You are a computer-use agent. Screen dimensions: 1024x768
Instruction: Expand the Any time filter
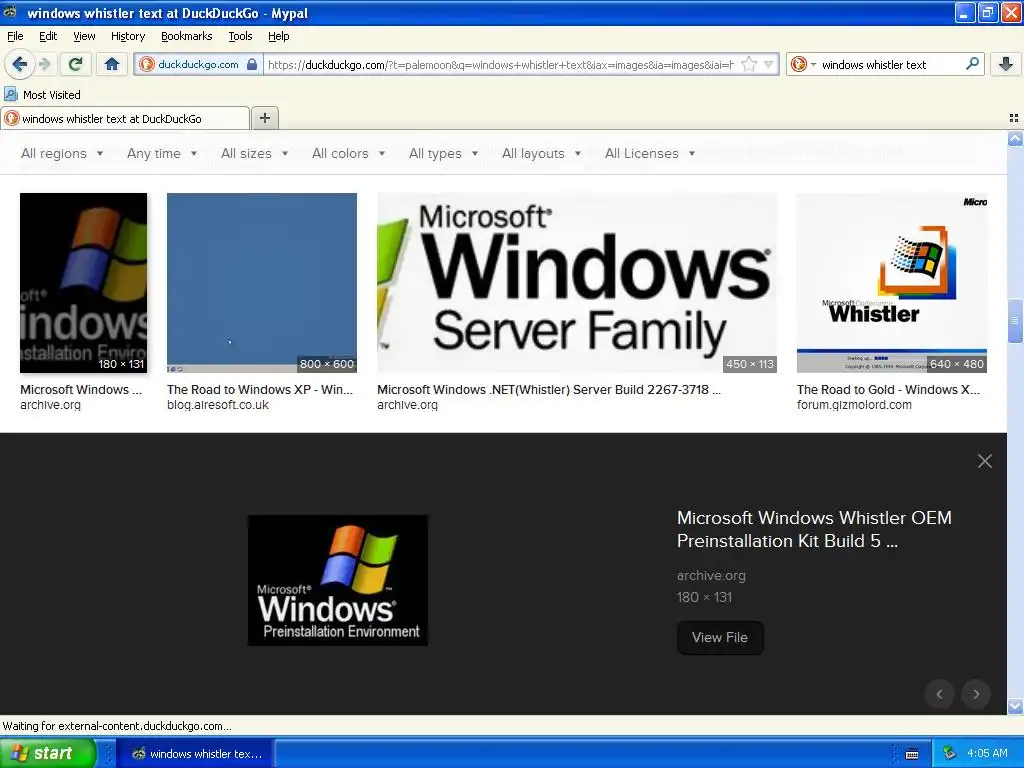[x=162, y=153]
